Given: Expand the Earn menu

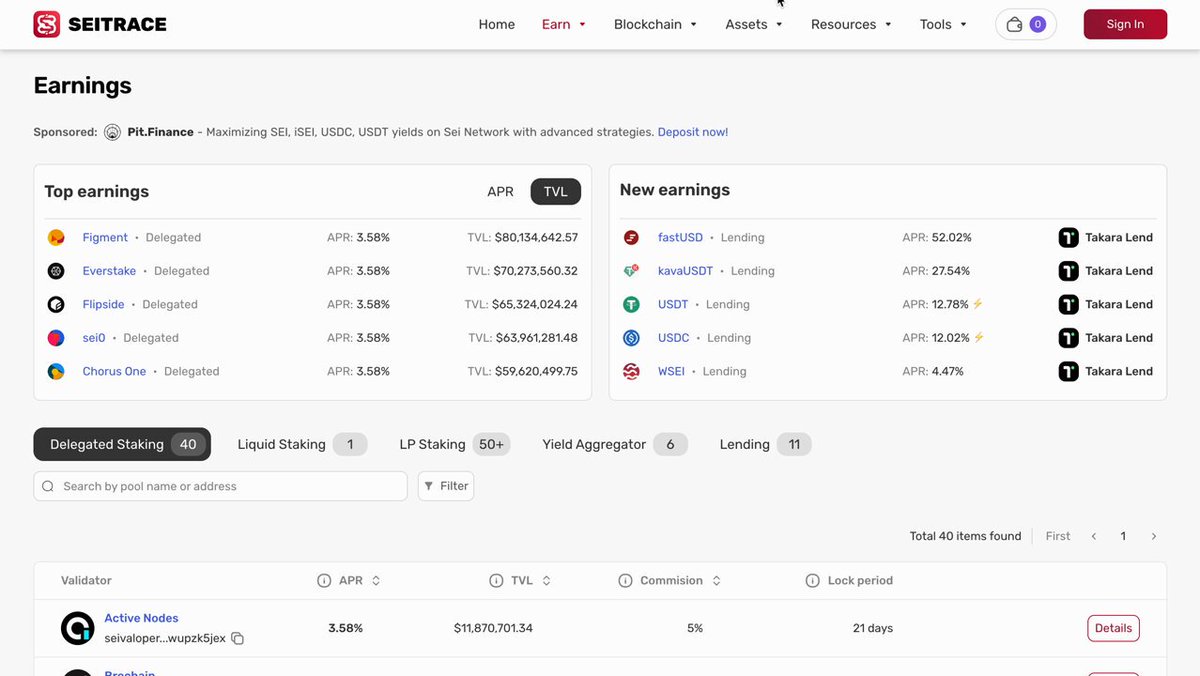Looking at the screenshot, I should tap(564, 24).
